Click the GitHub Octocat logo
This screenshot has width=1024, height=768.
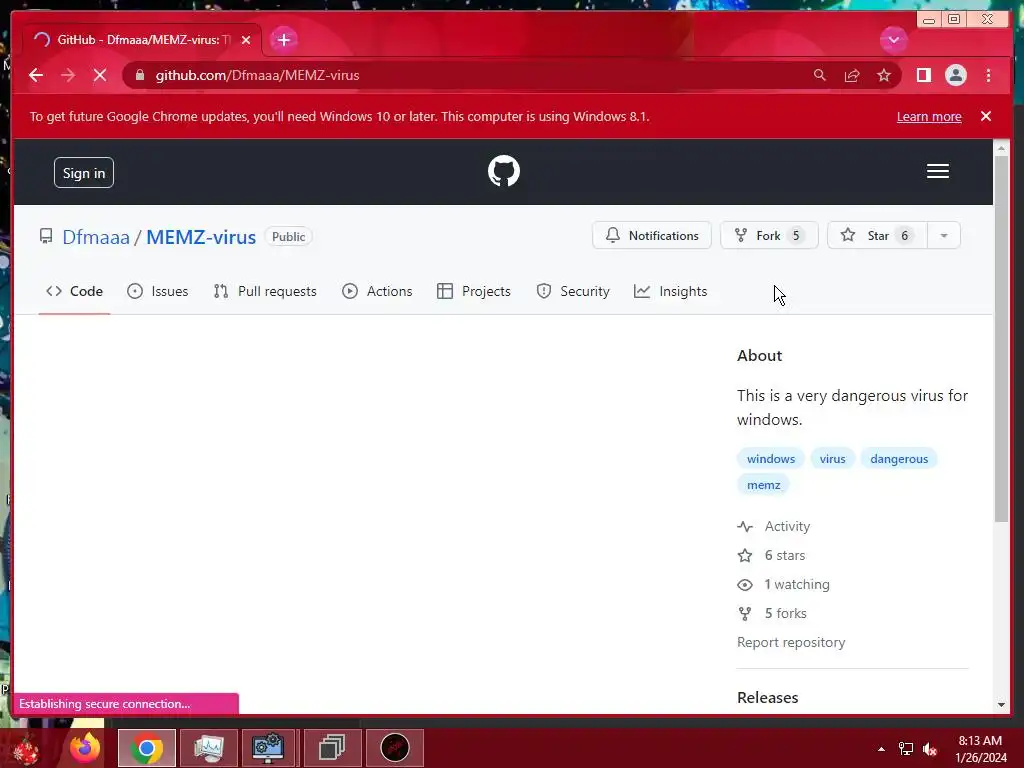click(x=504, y=171)
